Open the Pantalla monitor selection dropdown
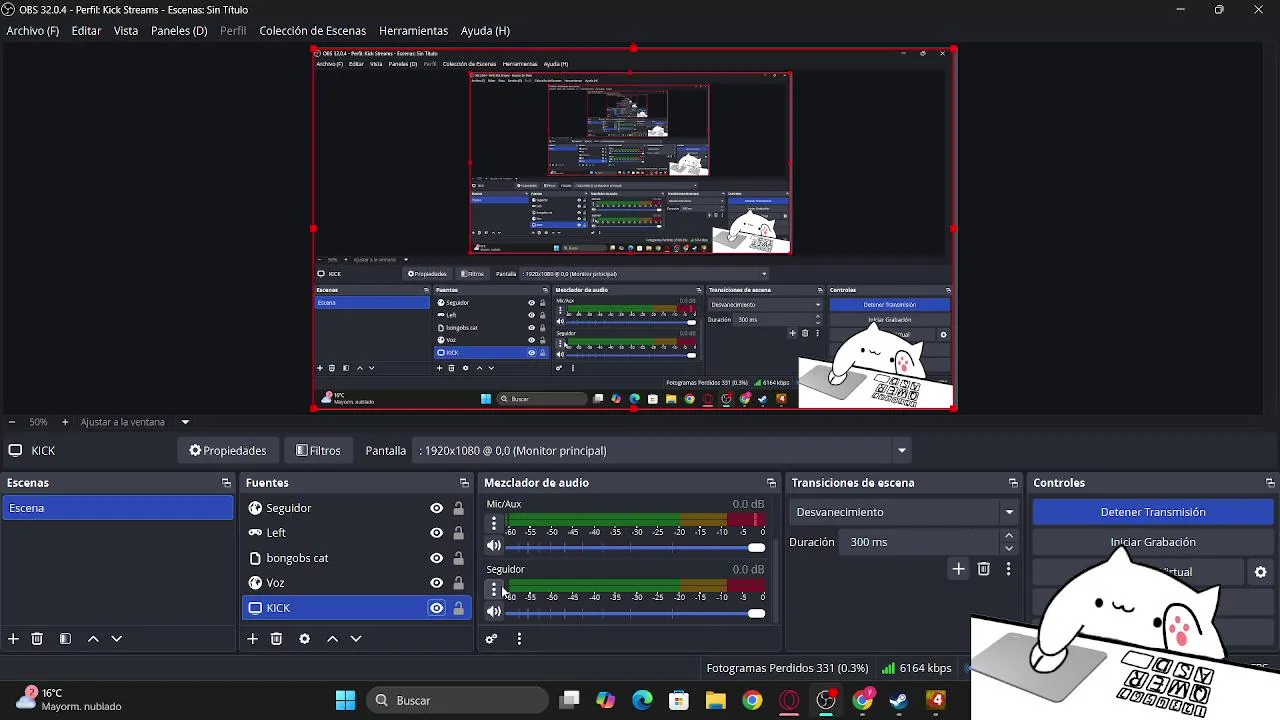This screenshot has width=1280, height=720. tap(901, 451)
